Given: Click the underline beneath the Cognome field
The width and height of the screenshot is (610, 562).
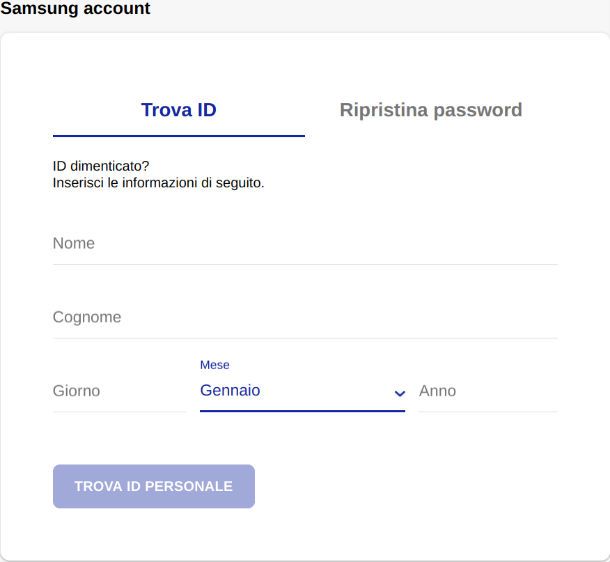Looking at the screenshot, I should pos(304,338).
